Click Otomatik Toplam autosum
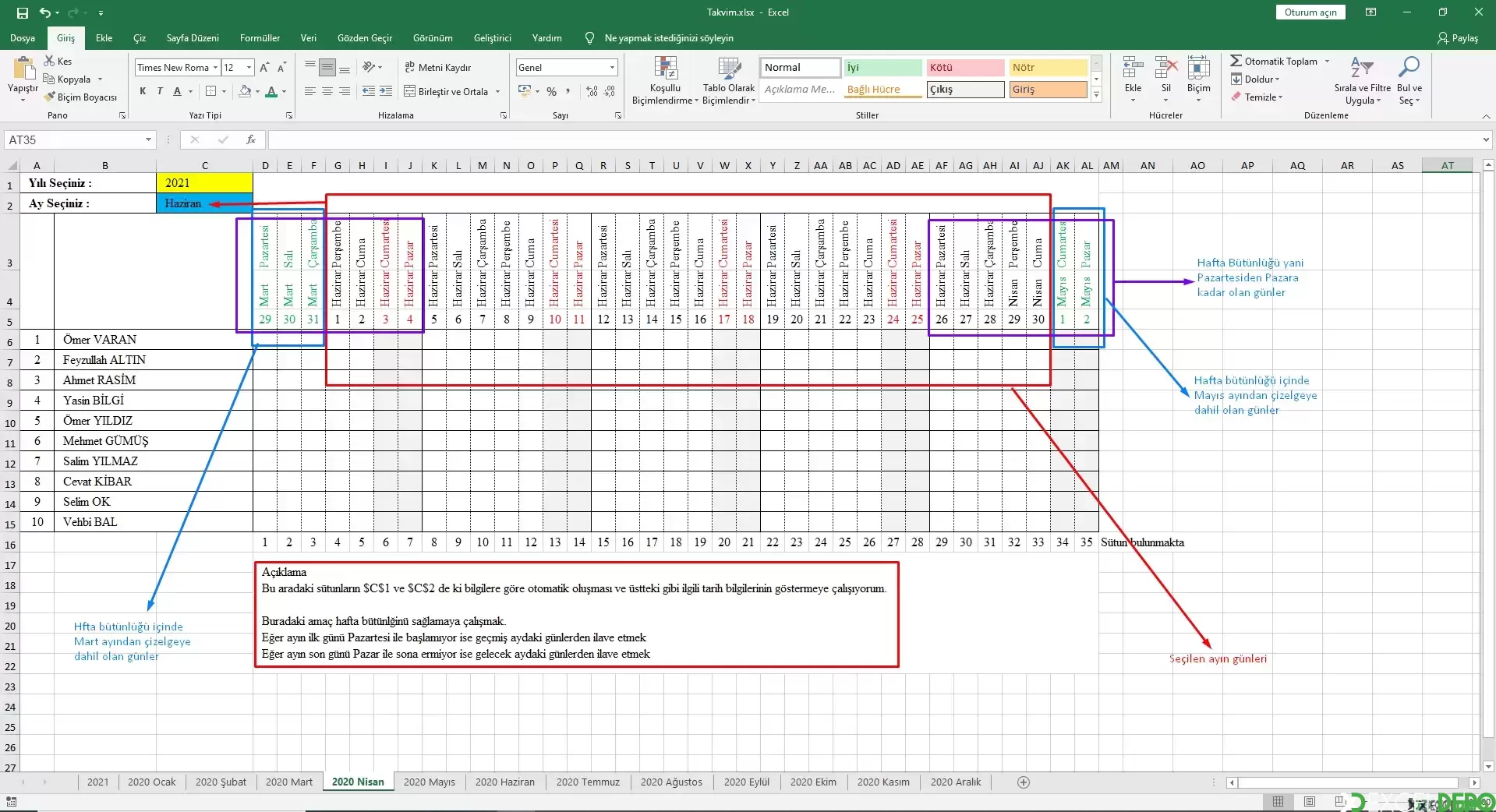1496x812 pixels. 1274,61
